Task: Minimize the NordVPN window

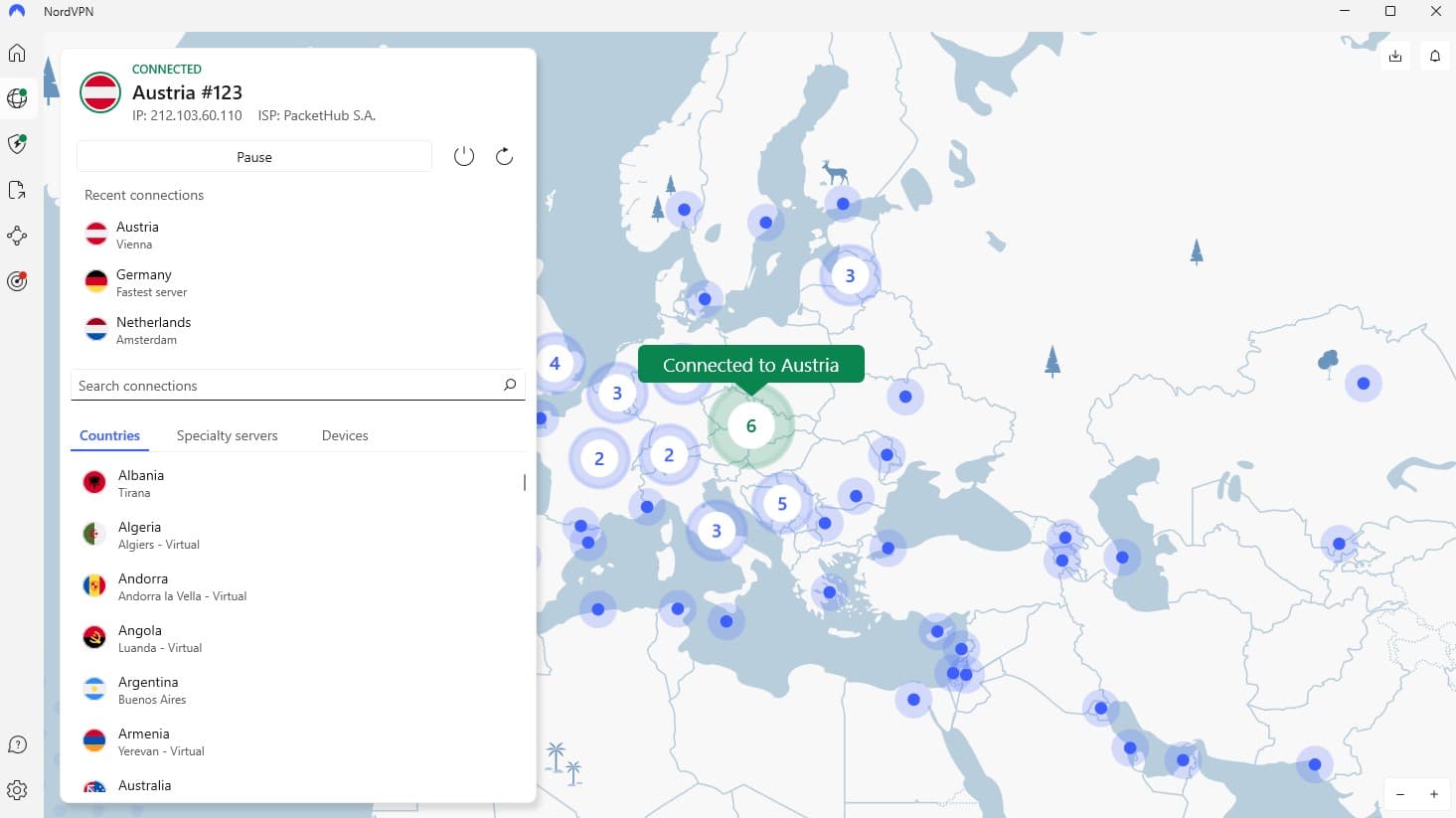Action: point(1345,12)
